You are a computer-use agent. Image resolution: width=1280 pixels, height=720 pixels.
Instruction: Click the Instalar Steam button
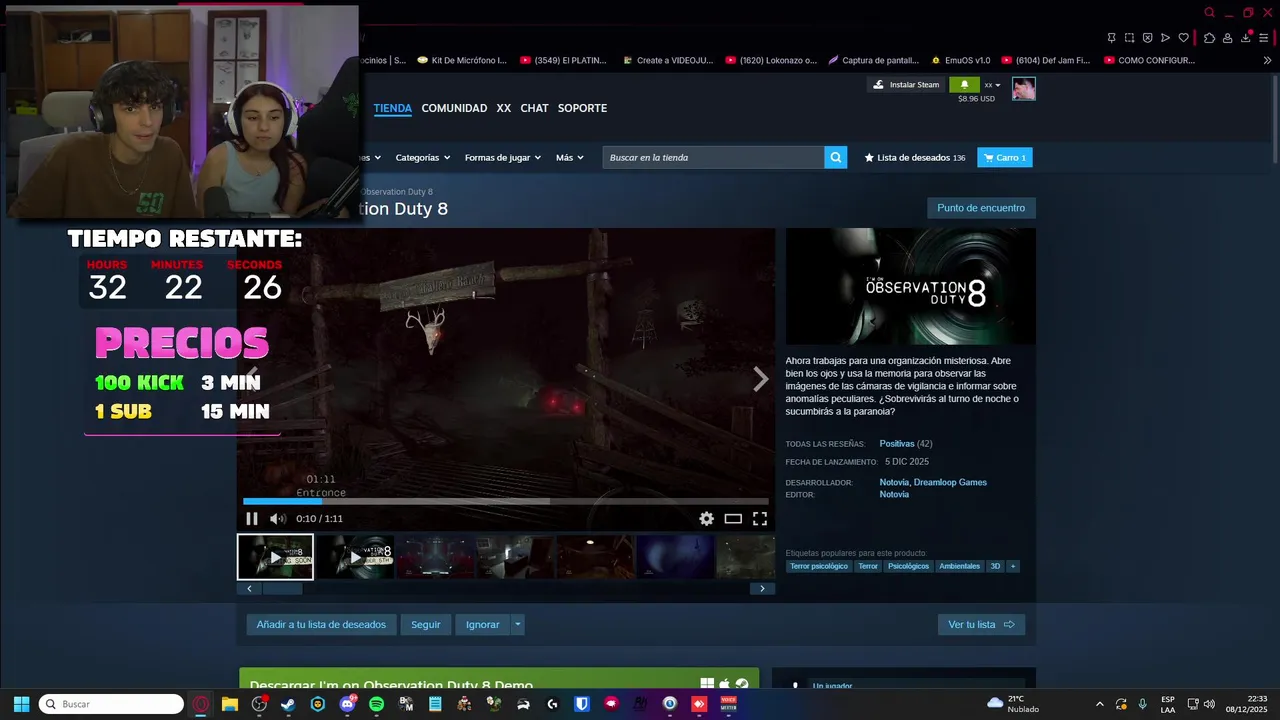(x=906, y=85)
